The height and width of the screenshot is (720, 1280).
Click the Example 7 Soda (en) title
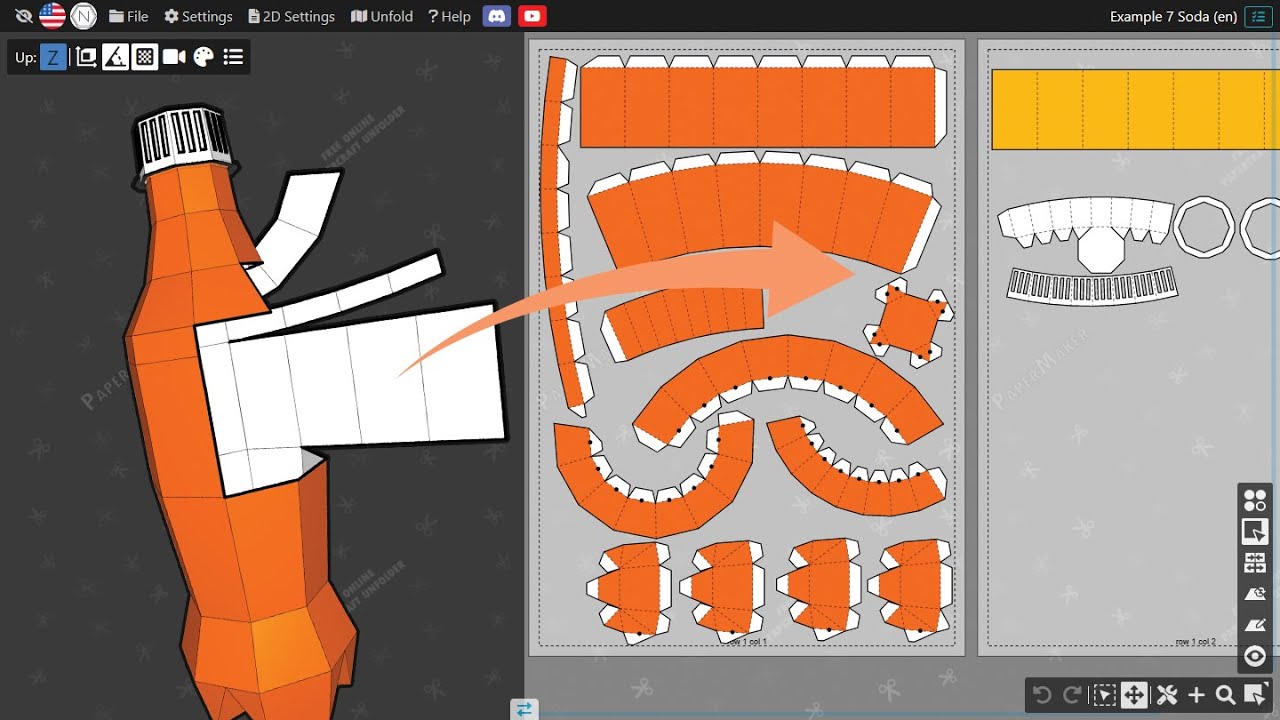pyautogui.click(x=1173, y=16)
